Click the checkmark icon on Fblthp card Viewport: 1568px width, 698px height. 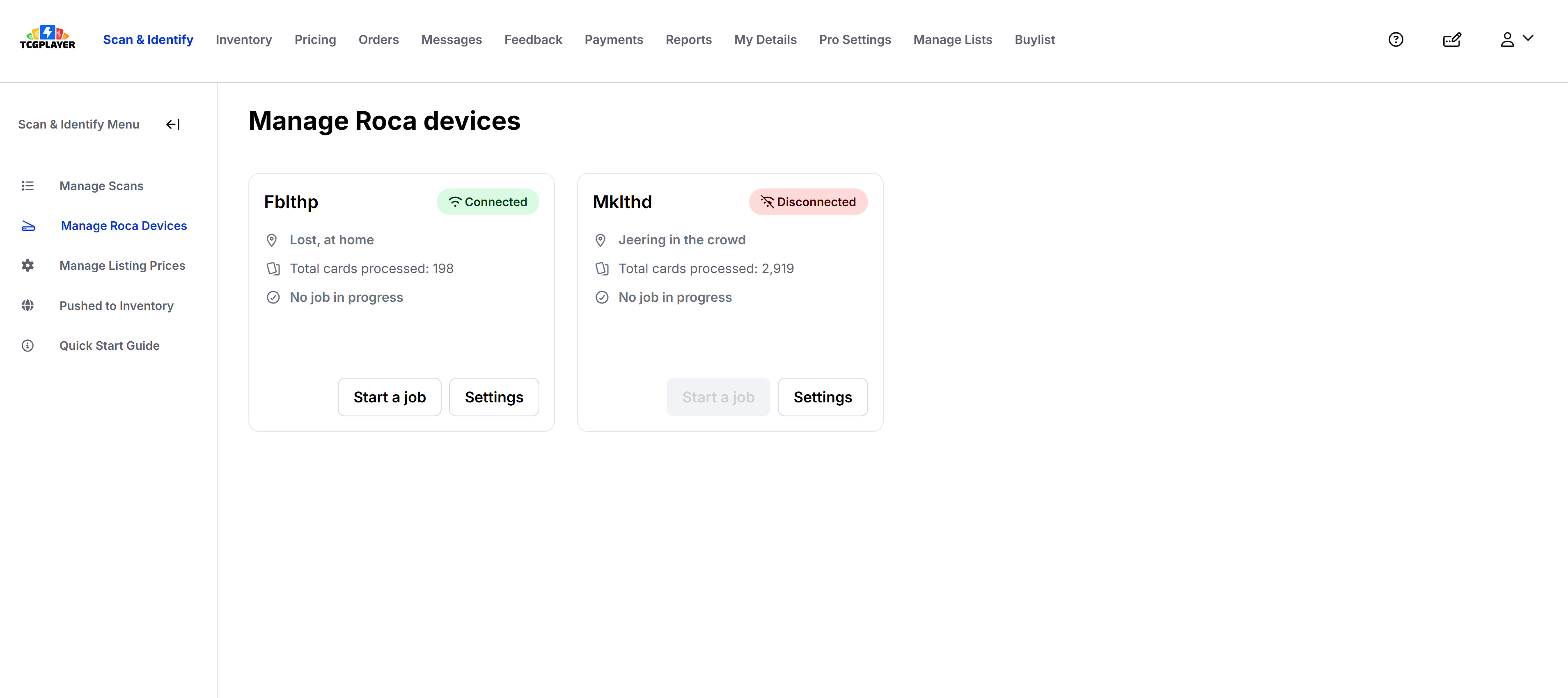(273, 297)
